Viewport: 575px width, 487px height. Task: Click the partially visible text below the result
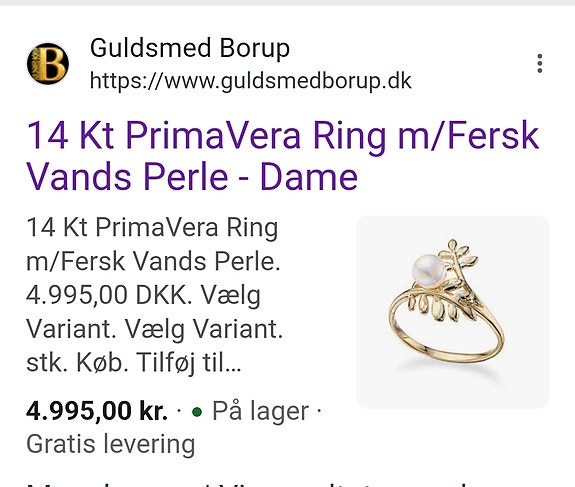tap(257, 484)
